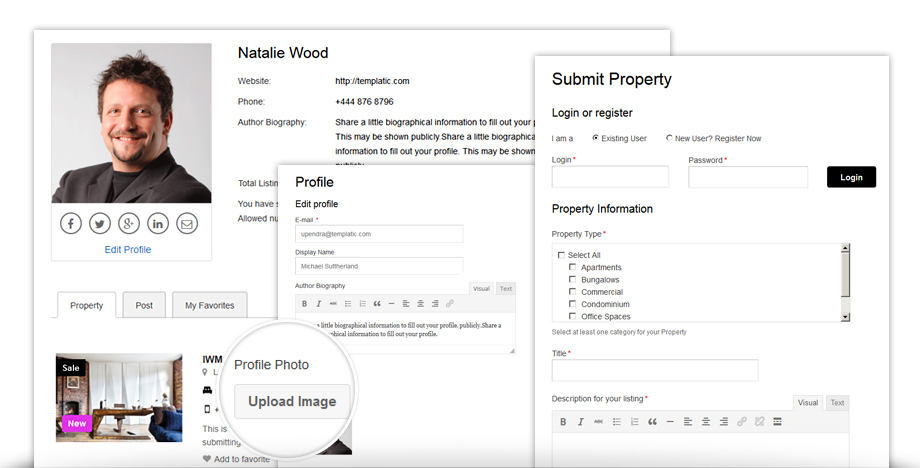The width and height of the screenshot is (920, 468).
Task: Open the My Favorites tab
Action: point(209,305)
